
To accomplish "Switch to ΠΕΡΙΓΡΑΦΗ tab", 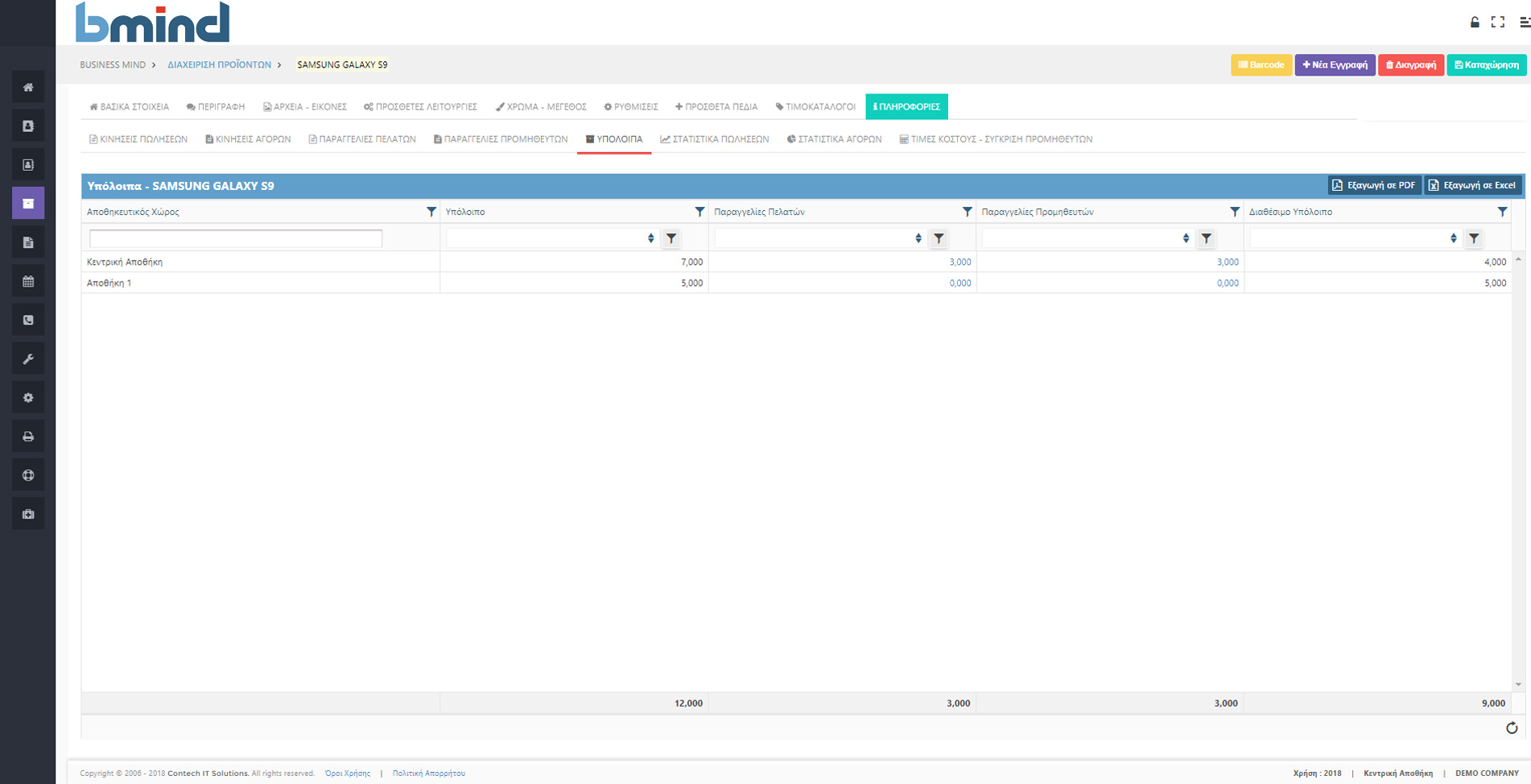I will pyautogui.click(x=216, y=106).
